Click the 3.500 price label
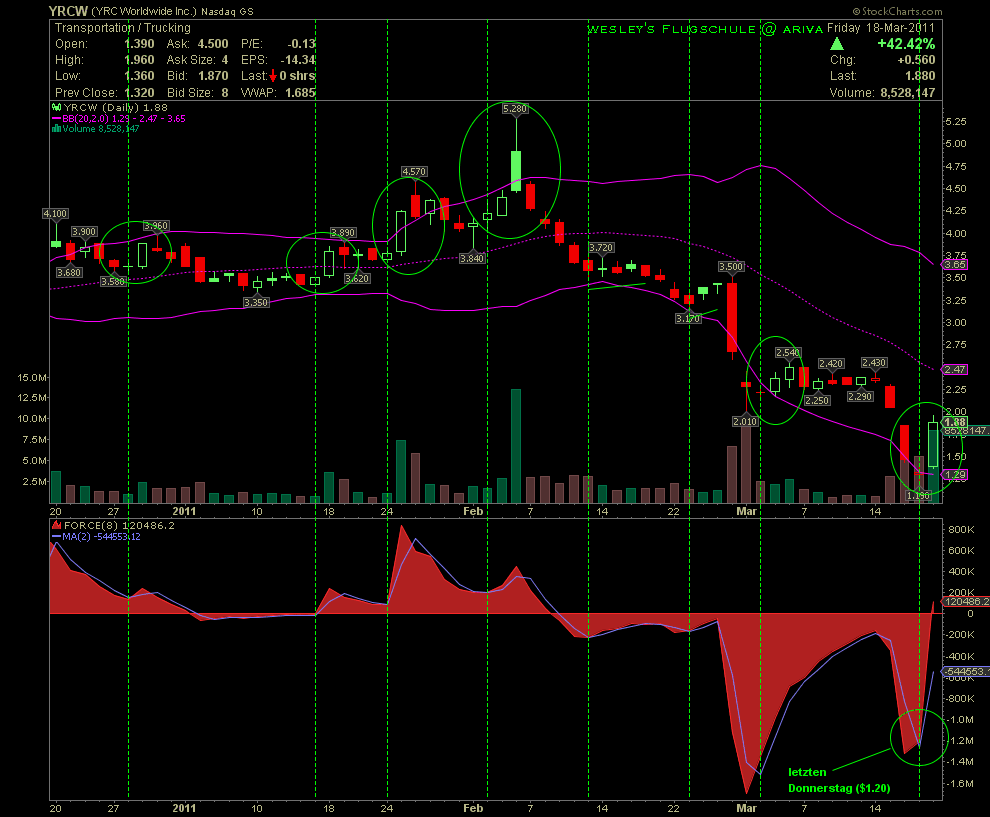990x817 pixels. 731,266
